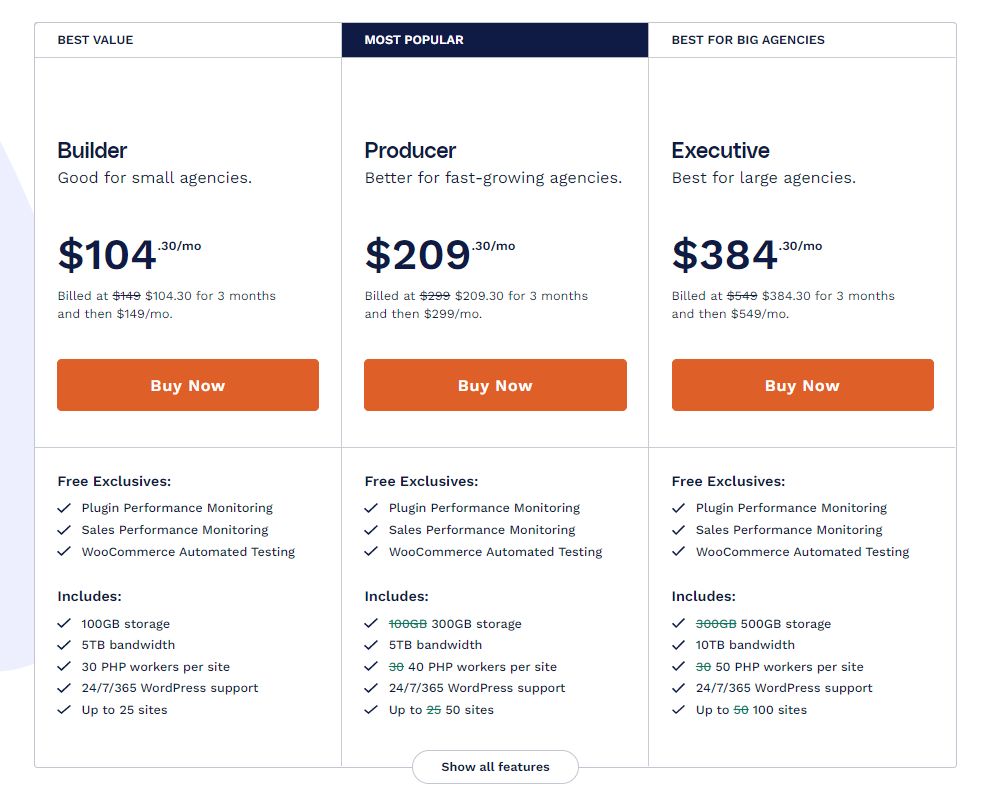Click checkmark beside Executive's 10TB bandwidth
Screen dimensions: 990x800
tap(678, 645)
